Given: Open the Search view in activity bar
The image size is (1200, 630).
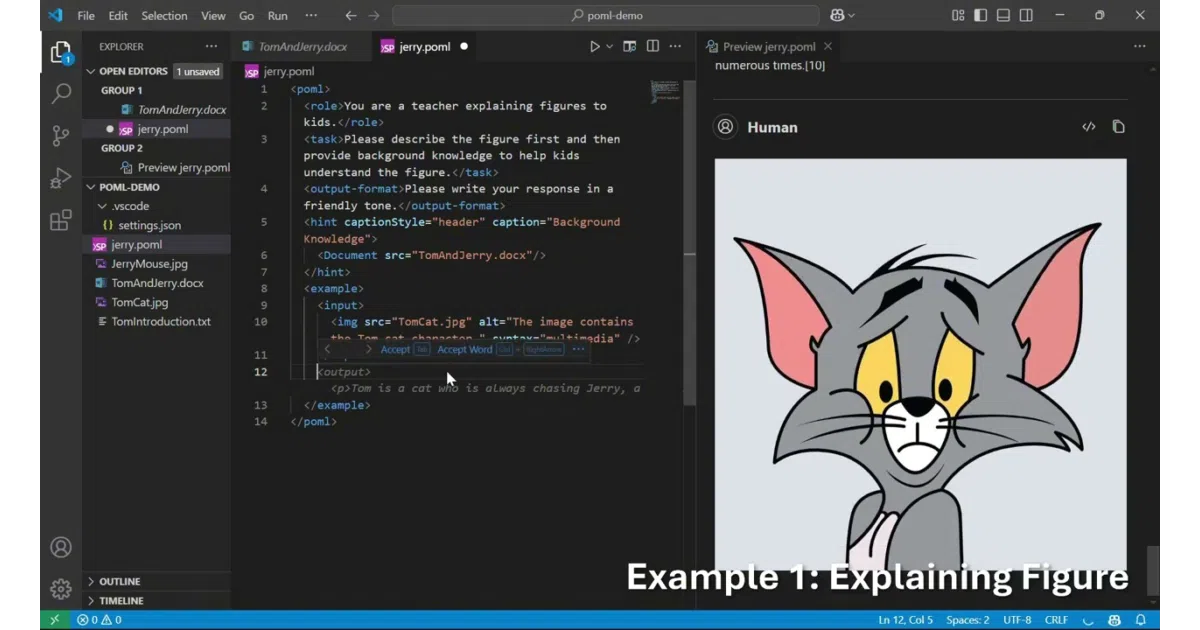Looking at the screenshot, I should click(61, 94).
